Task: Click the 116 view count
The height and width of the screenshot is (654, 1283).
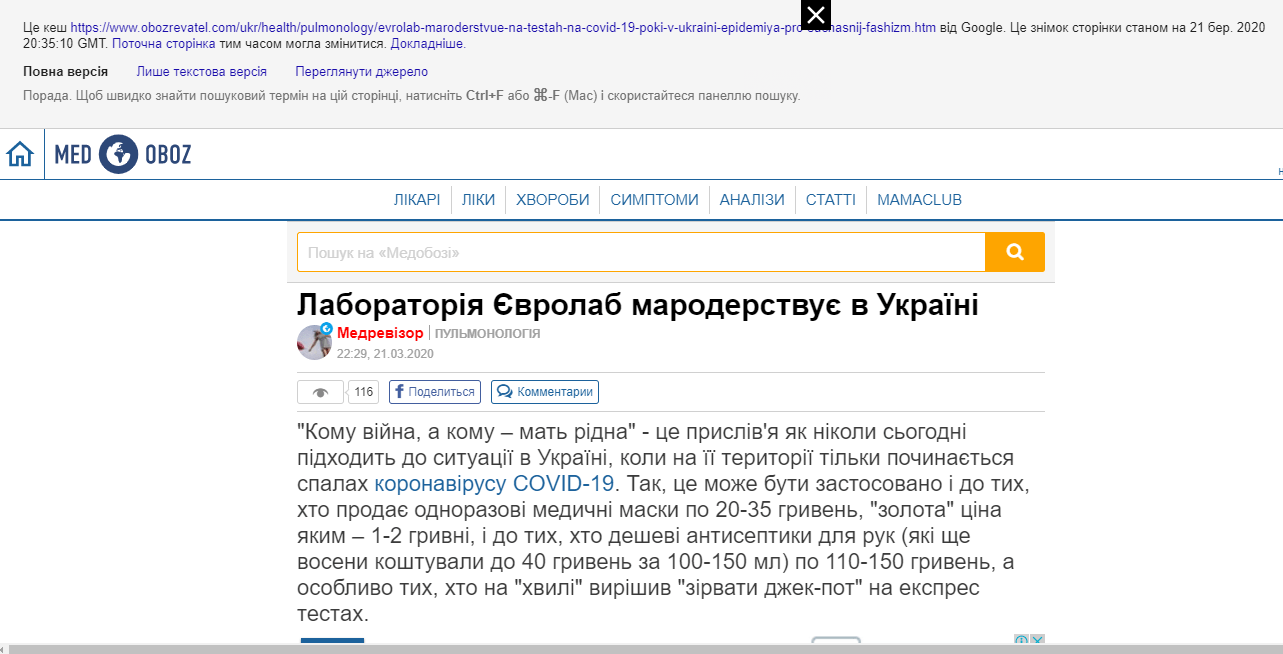Action: [364, 392]
